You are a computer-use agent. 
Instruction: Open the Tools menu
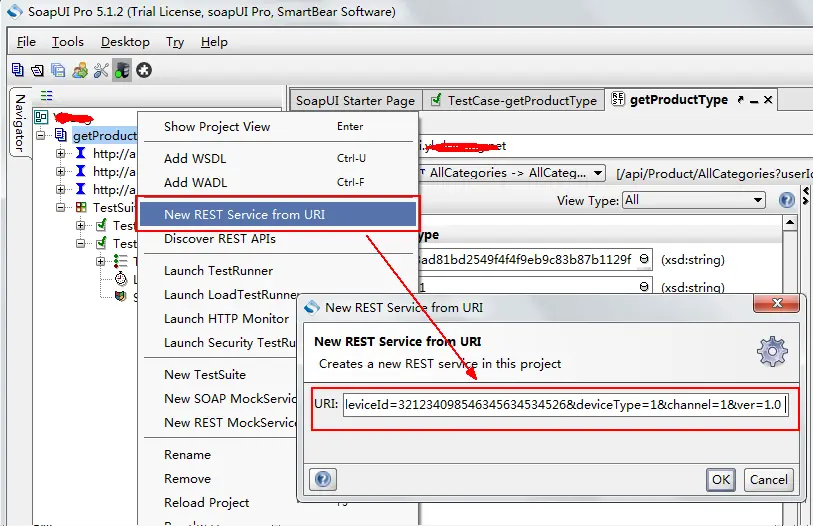pos(67,41)
